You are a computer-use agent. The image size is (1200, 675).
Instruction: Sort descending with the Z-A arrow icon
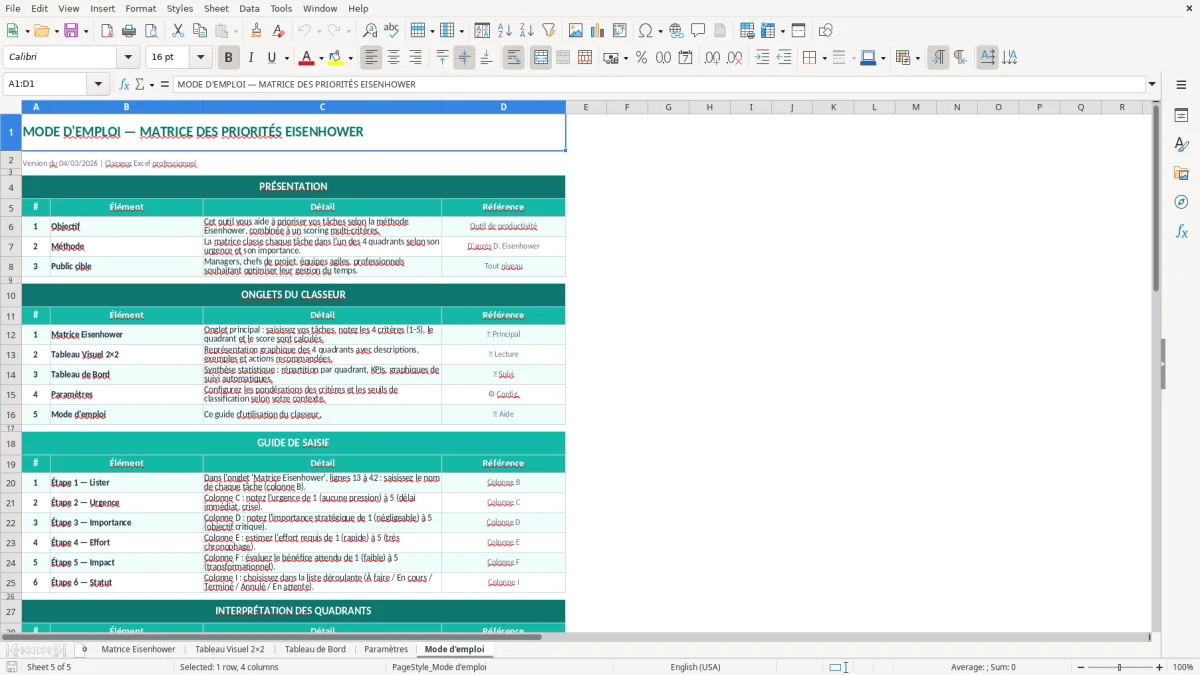(527, 31)
